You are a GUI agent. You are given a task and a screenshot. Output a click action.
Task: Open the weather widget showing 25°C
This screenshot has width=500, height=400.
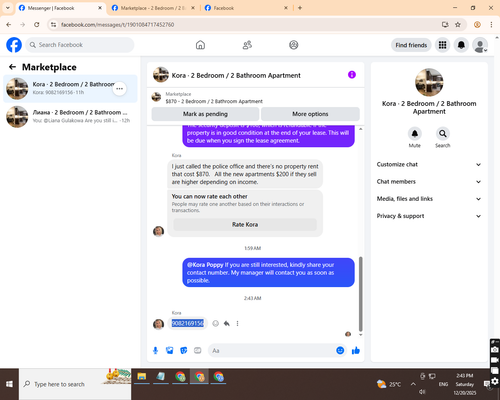tap(388, 384)
